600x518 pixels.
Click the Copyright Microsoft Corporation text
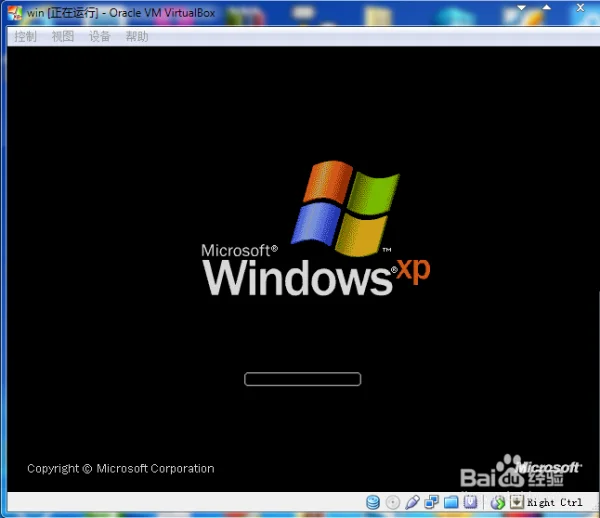coord(121,469)
